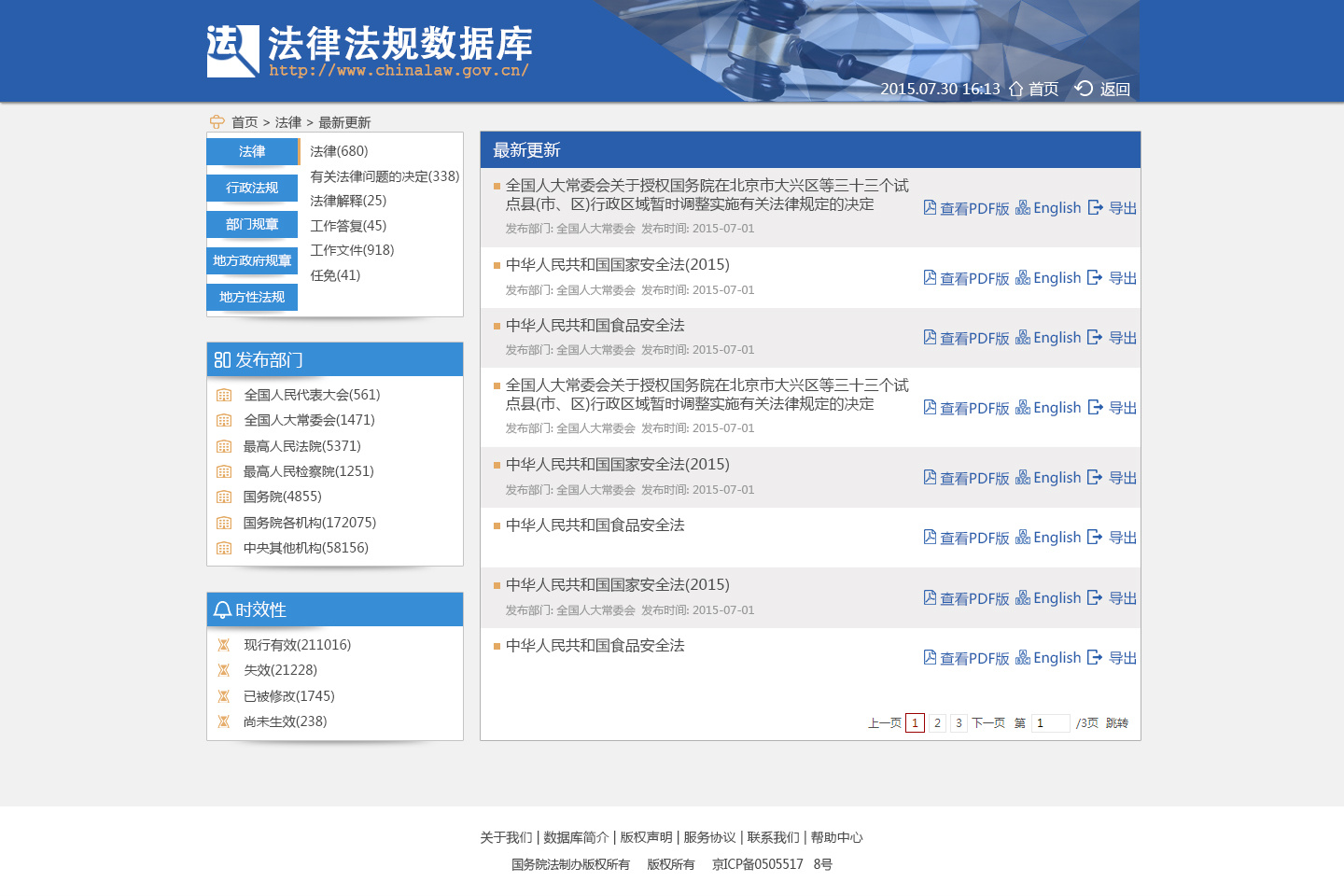Image resolution: width=1344 pixels, height=896 pixels.
Task: Open PDF for the last 食品安全法 entry
Action: [973, 657]
